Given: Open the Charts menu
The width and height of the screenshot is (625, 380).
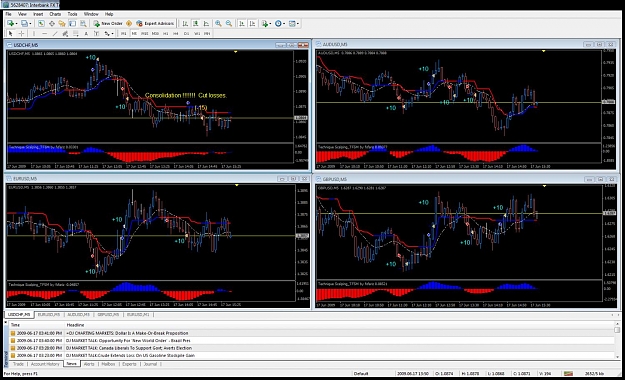Looking at the screenshot, I should point(55,14).
